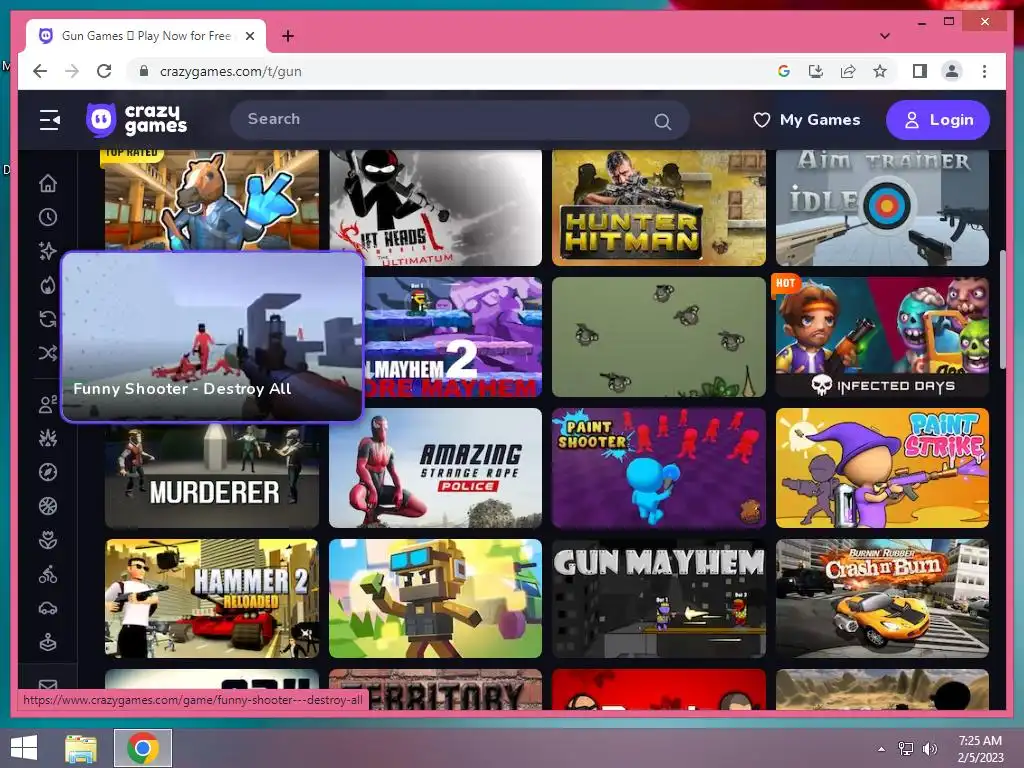
Task: Open the green stickmen shooter thumbnail
Action: coord(659,337)
